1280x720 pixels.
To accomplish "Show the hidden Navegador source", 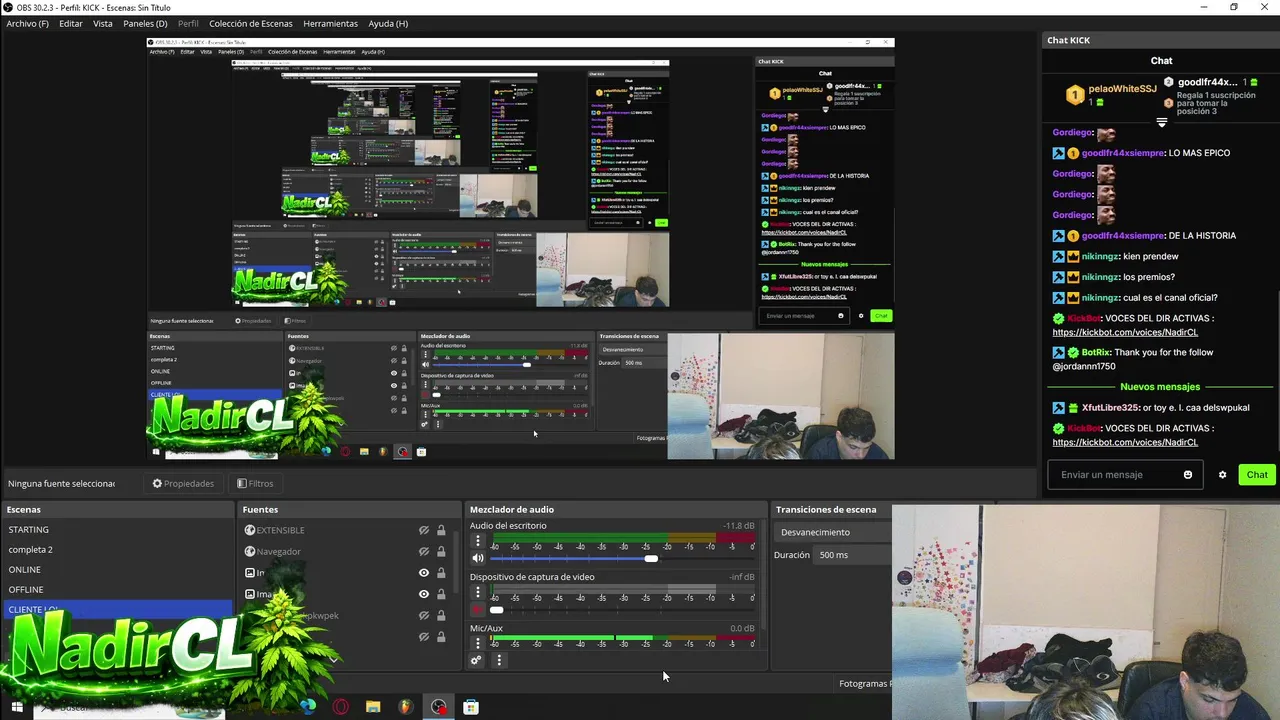I will click(424, 551).
